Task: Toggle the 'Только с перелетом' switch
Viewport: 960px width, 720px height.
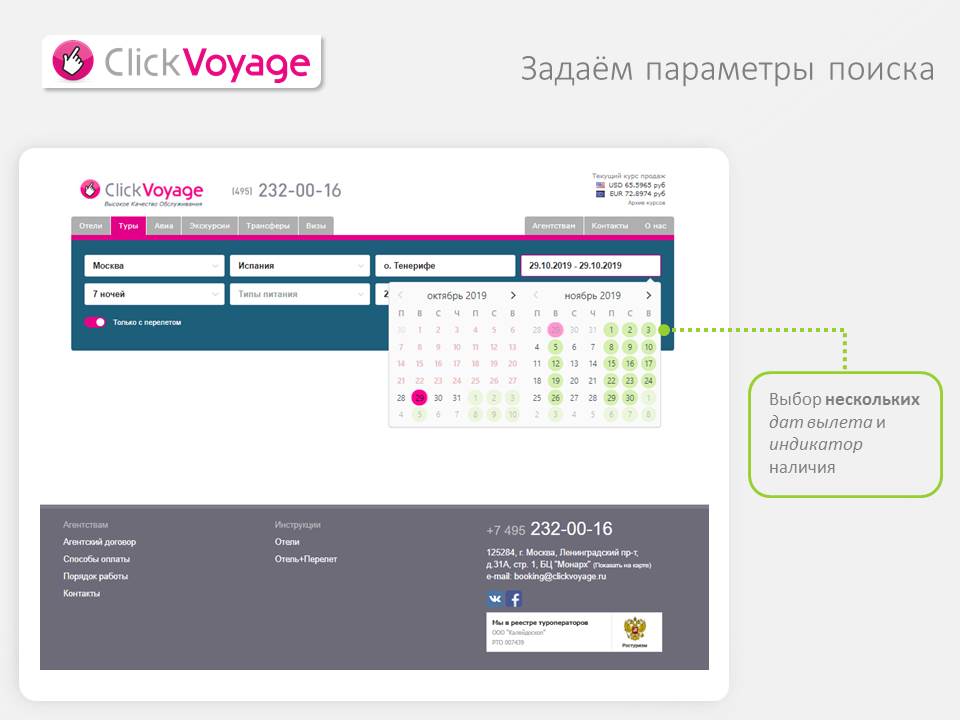Action: 95,322
